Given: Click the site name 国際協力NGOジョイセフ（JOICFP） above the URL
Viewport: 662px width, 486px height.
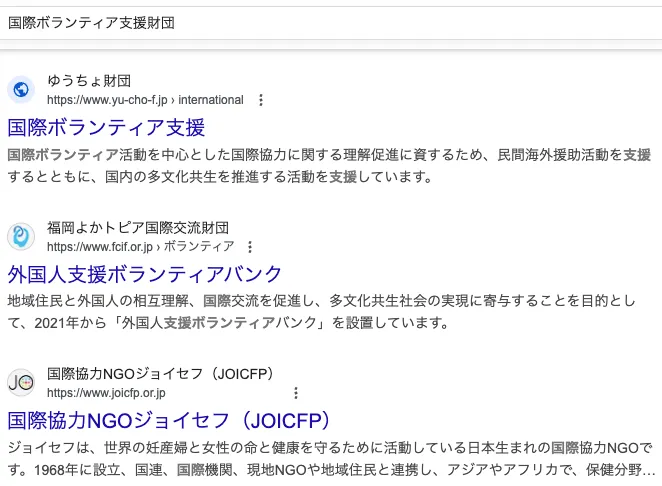Looking at the screenshot, I should [x=160, y=374].
